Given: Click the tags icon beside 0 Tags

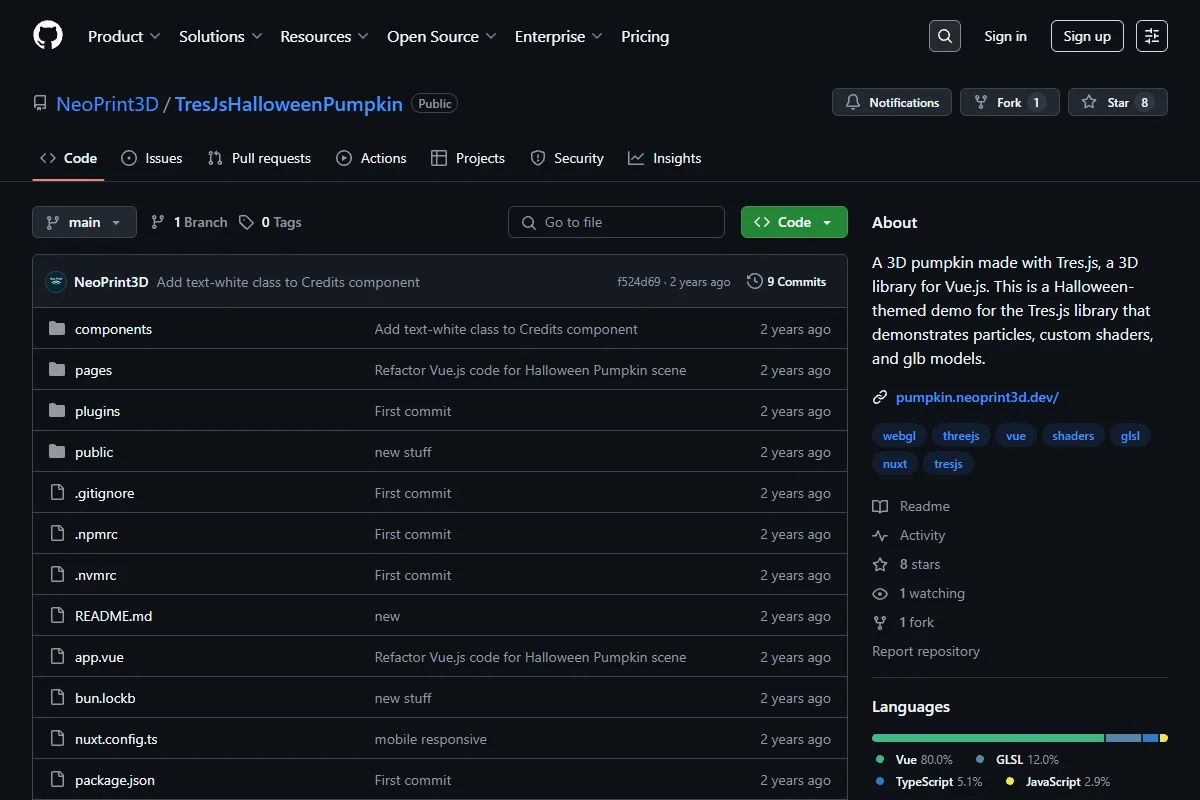Looking at the screenshot, I should (246, 222).
